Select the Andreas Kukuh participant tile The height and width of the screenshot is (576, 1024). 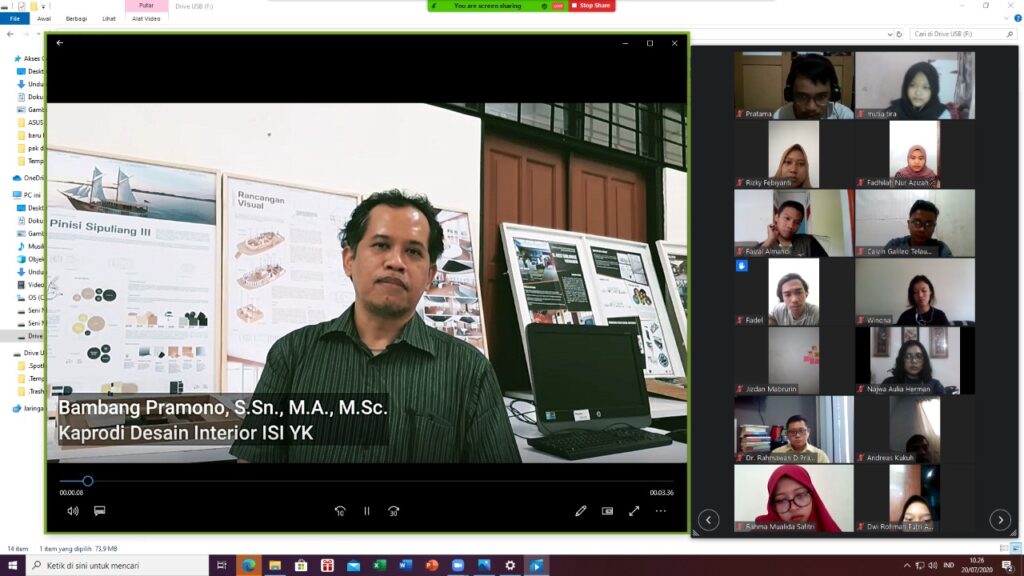[915, 430]
